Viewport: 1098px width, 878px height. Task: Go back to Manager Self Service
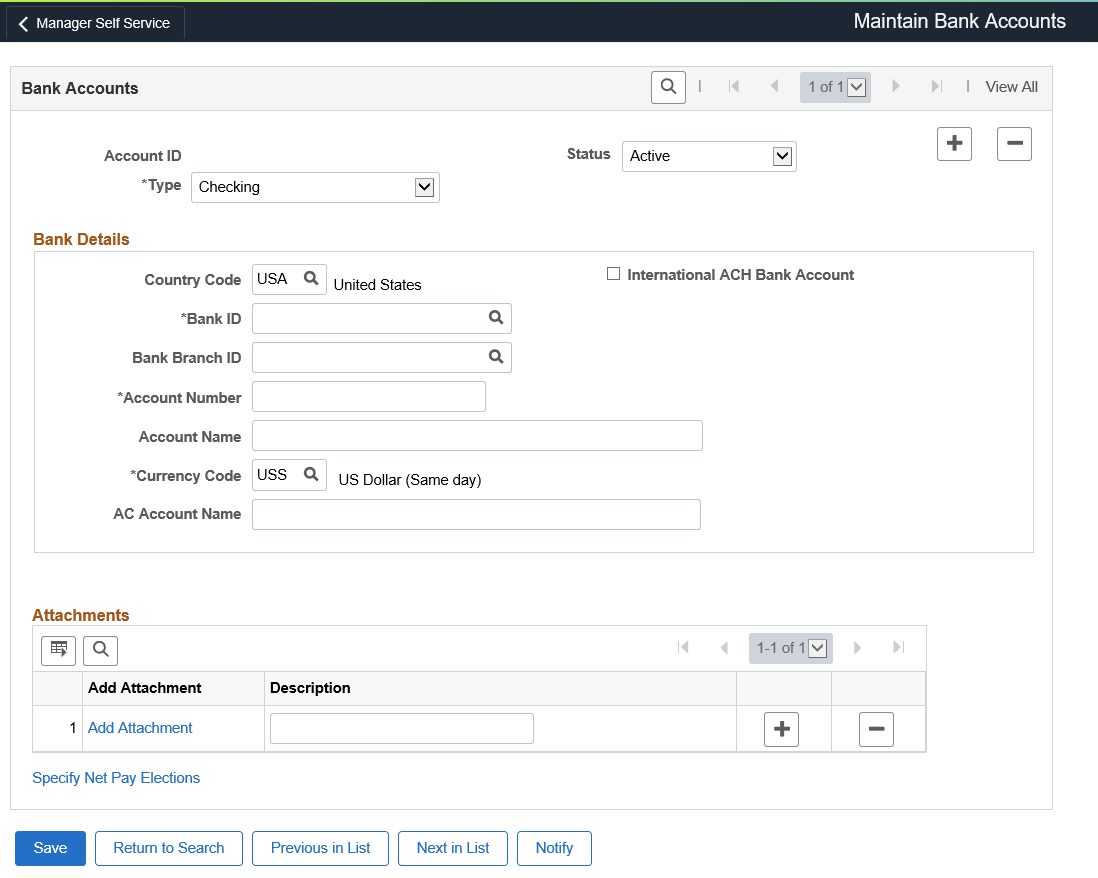(94, 22)
